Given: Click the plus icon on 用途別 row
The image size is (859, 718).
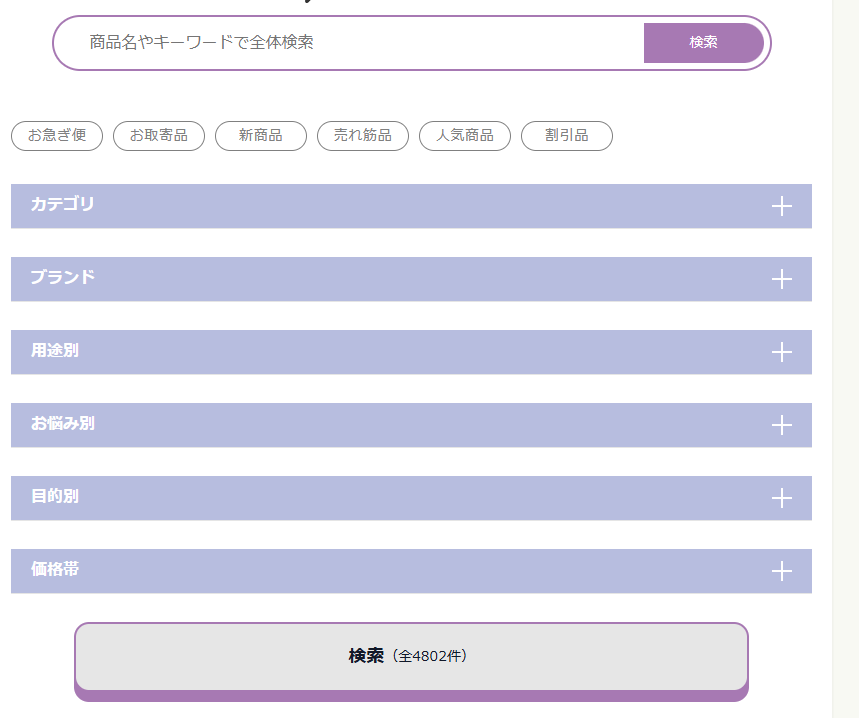Looking at the screenshot, I should point(782,352).
